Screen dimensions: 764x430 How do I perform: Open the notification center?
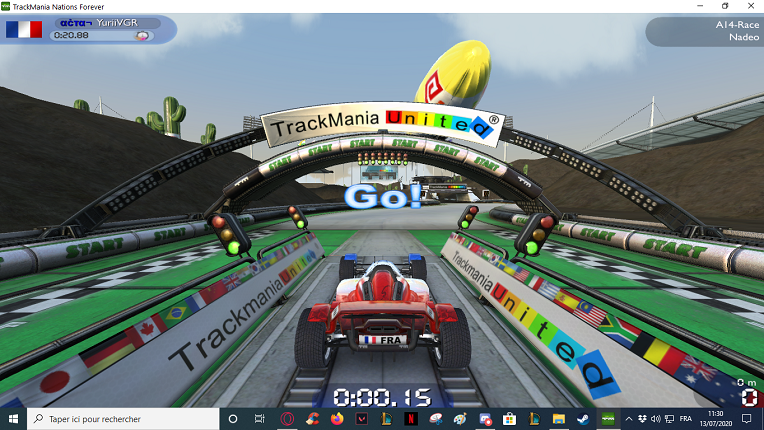coord(747,419)
